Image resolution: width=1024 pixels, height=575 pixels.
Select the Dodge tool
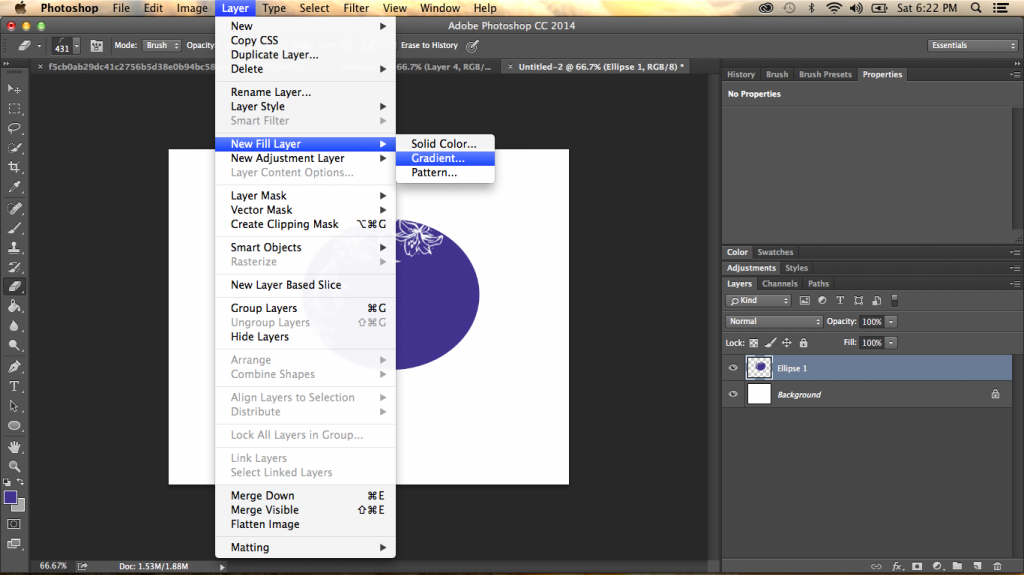(x=14, y=345)
